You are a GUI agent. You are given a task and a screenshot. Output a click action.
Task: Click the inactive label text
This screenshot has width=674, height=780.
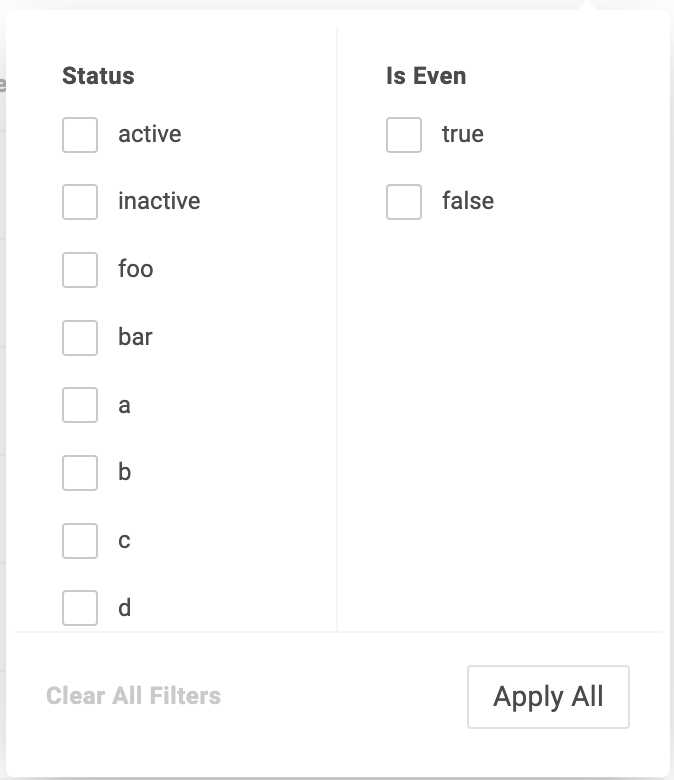159,201
